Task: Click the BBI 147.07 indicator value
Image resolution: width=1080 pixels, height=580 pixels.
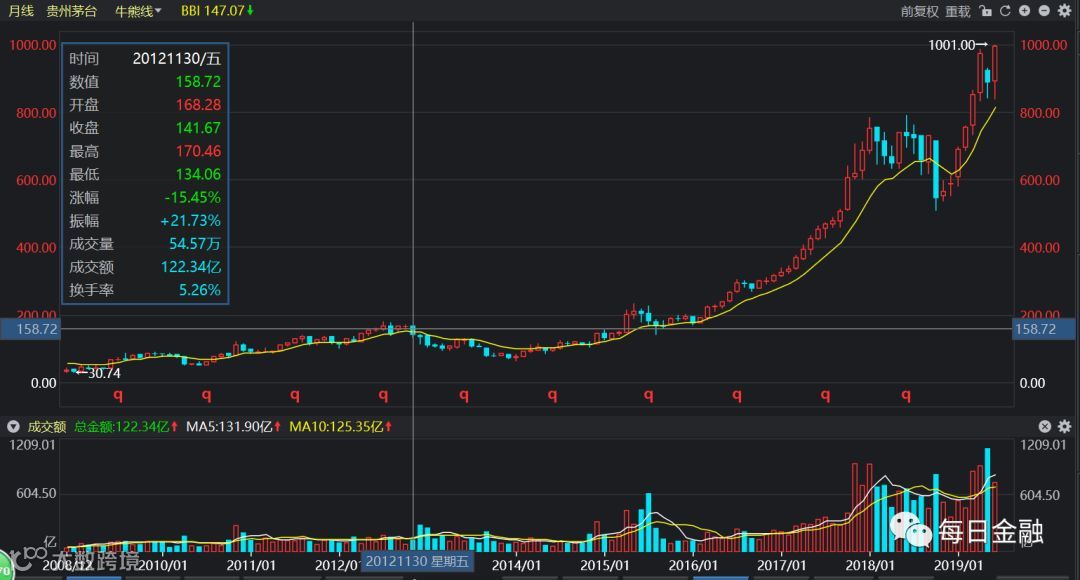Action: [217, 11]
